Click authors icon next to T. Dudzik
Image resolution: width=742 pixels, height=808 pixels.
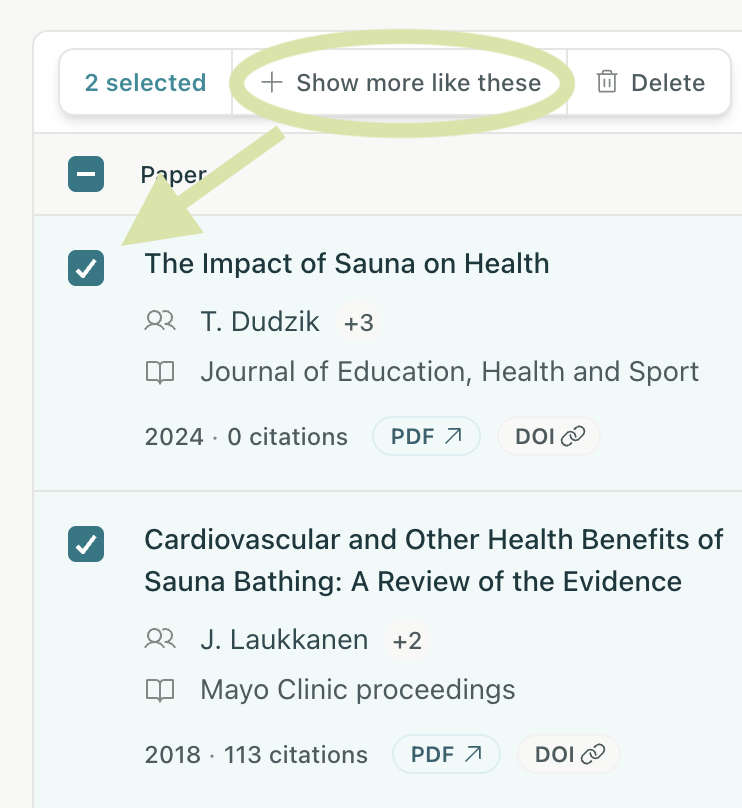click(160, 321)
